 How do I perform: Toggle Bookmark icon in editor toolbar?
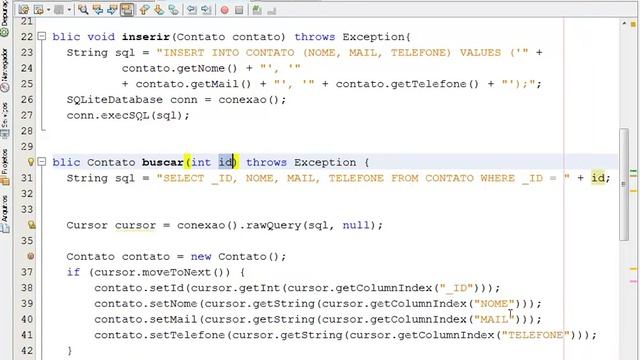pos(173,9)
